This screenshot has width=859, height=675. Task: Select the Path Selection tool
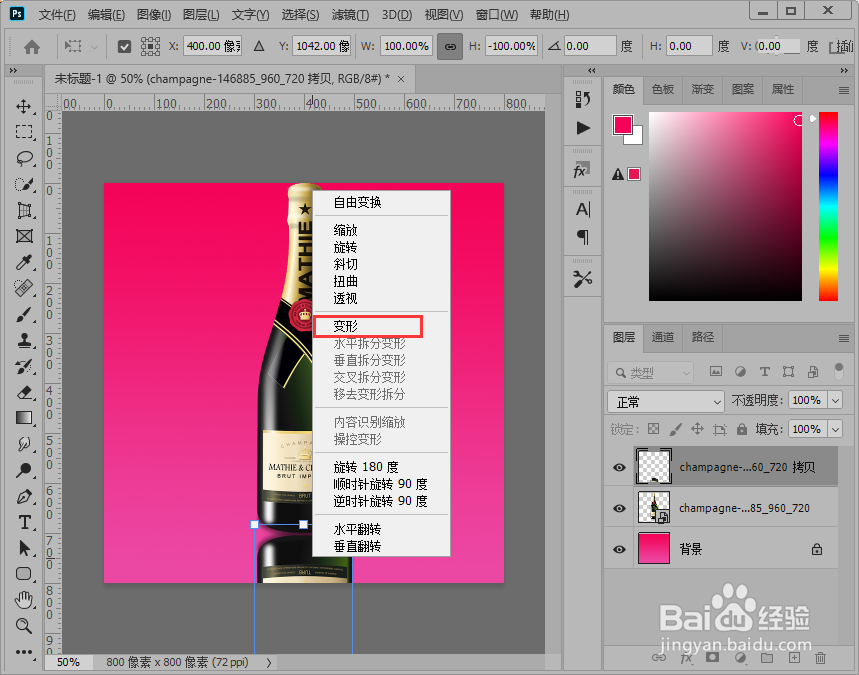click(x=24, y=548)
